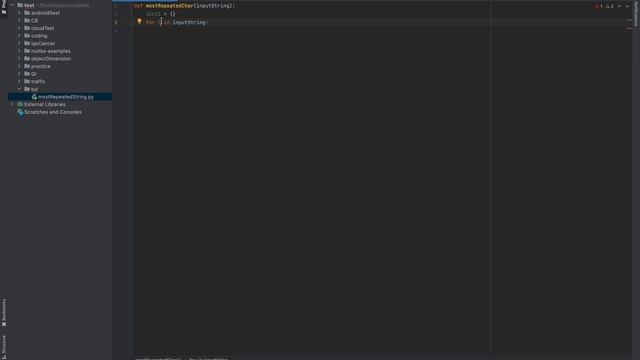The image size is (640, 360).
Task: Click the error count indicator in the editor
Action: point(599,6)
